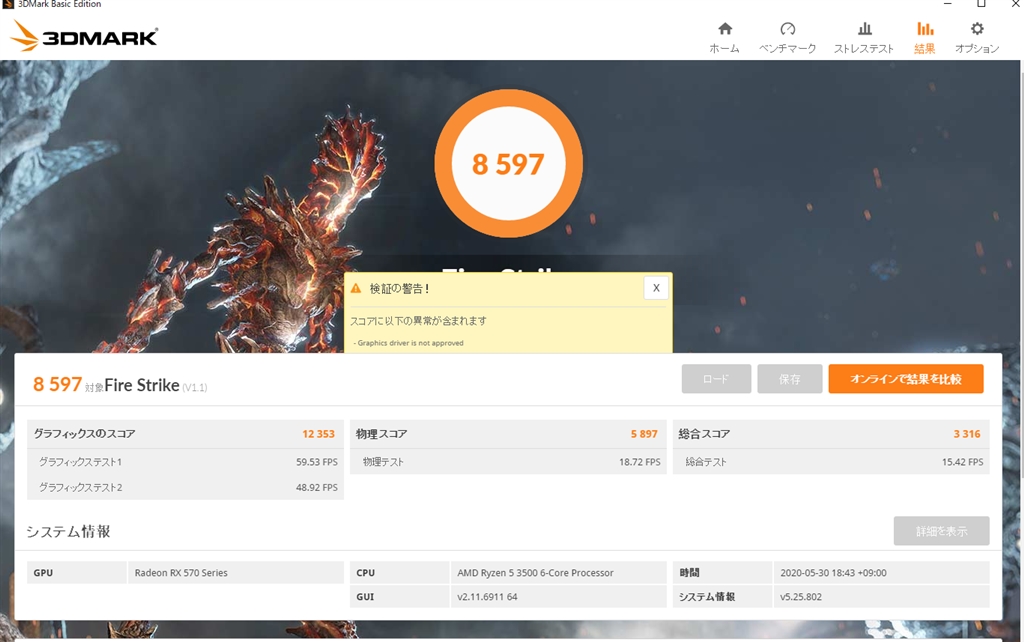Open the オプション (Options) gear tab
1024x642 pixels.
coord(977,38)
